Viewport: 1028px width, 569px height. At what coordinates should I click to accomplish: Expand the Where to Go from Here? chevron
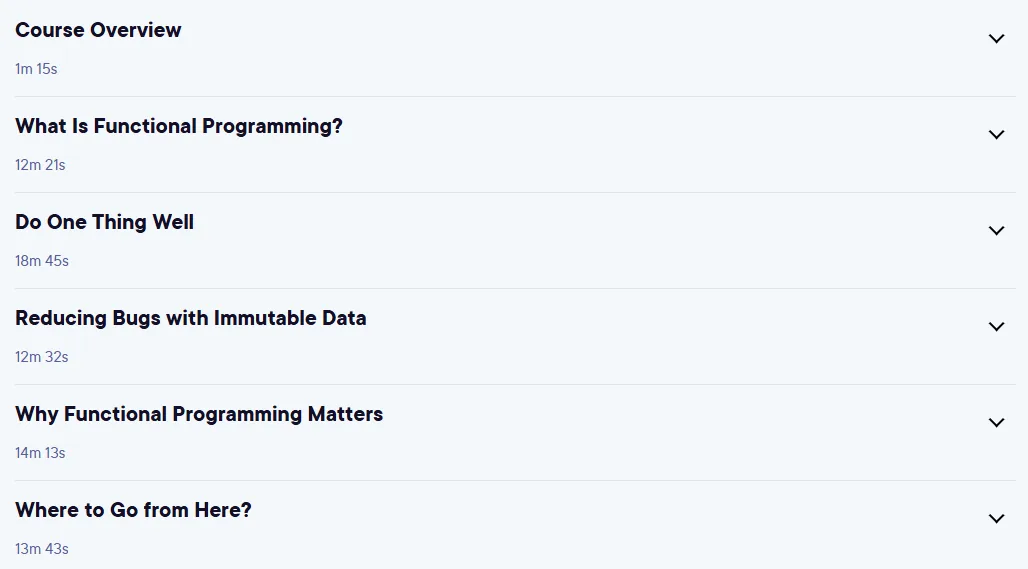point(996,519)
